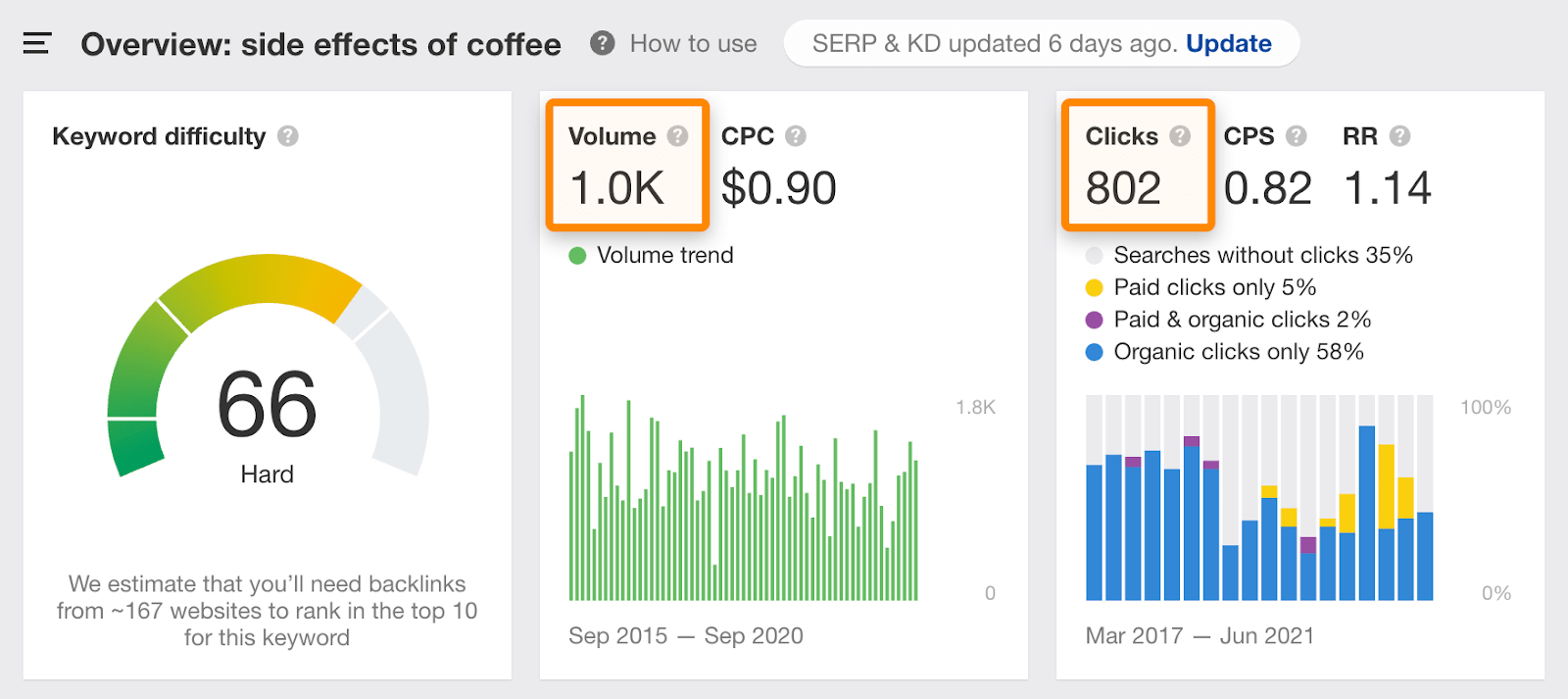Screen dimensions: 1568x699
Task: Select the Volume 1.0K metric
Action: coord(617,187)
